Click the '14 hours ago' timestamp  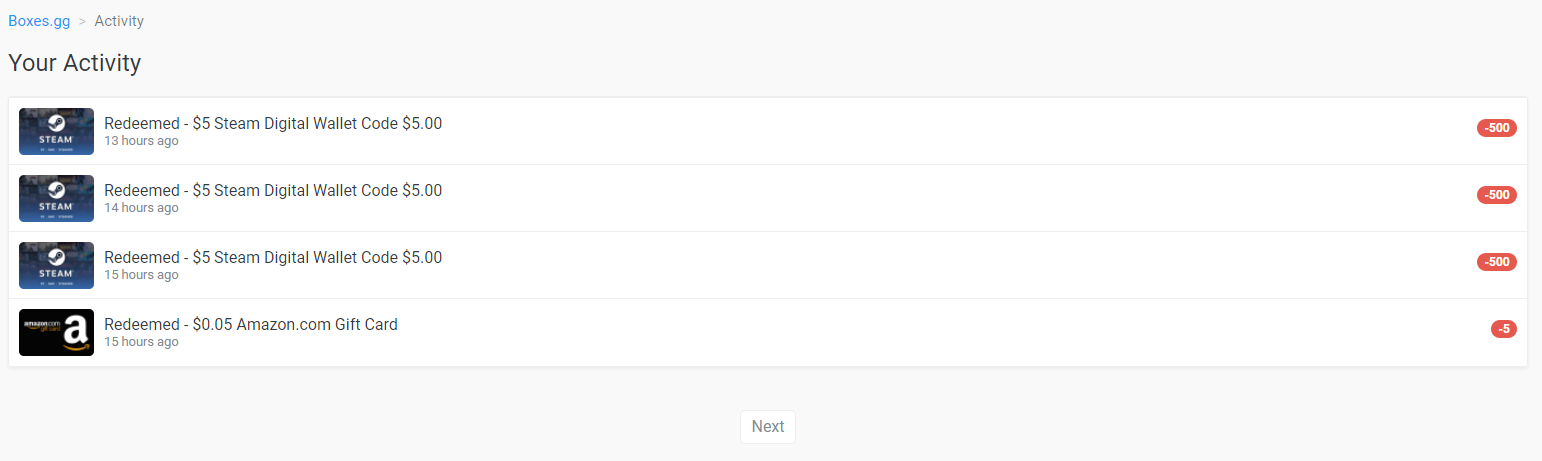(x=141, y=208)
